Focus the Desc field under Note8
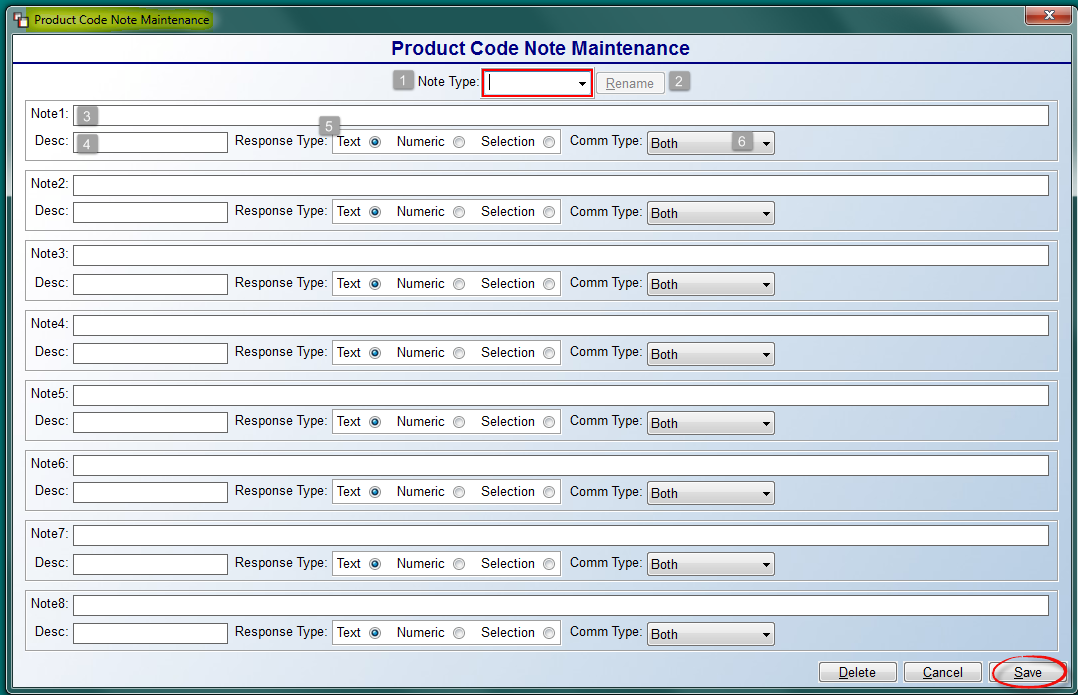Viewport: 1078px width, 695px height. pos(151,633)
